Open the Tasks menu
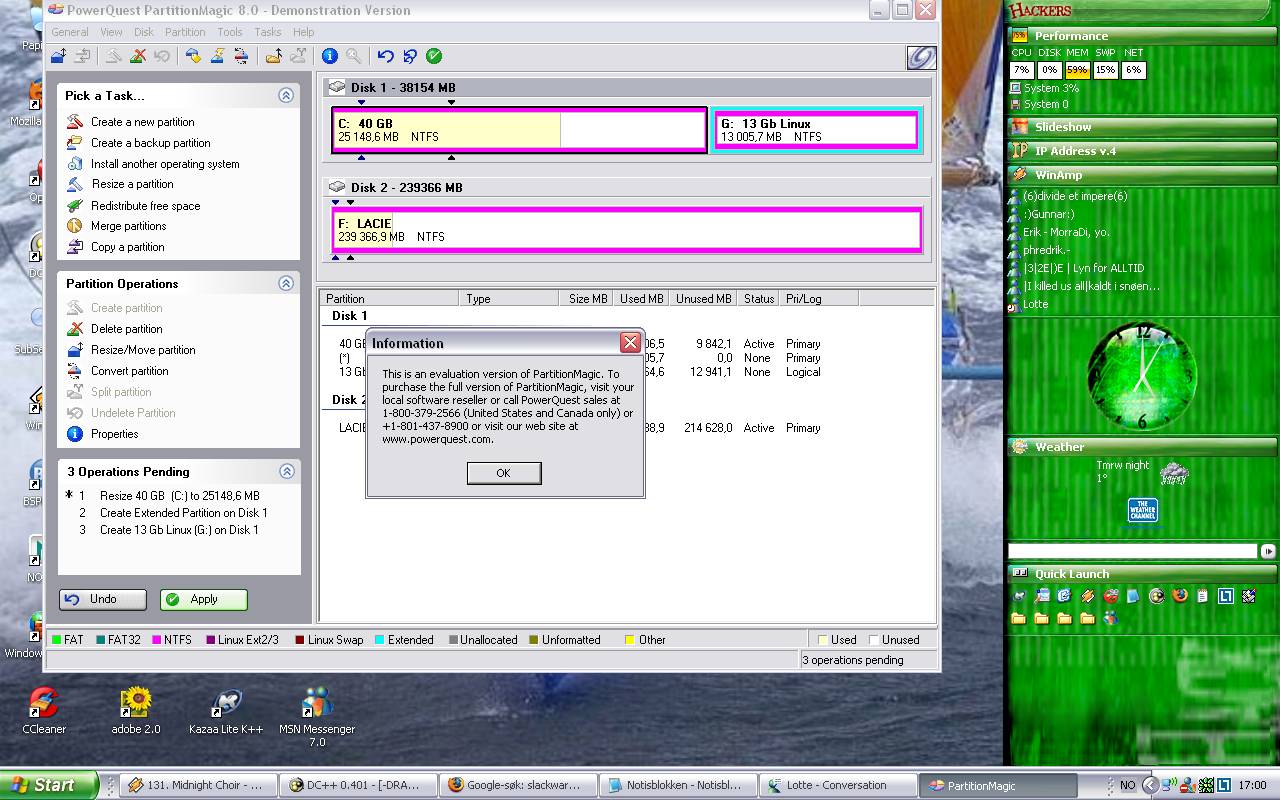 point(268,32)
